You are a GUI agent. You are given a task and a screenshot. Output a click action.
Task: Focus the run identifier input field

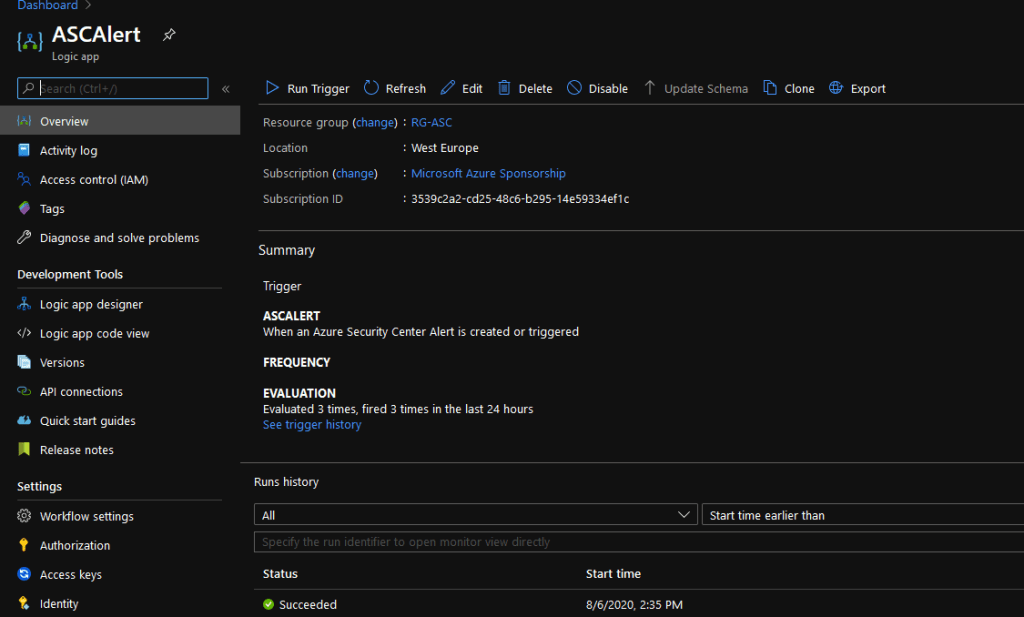[640, 542]
